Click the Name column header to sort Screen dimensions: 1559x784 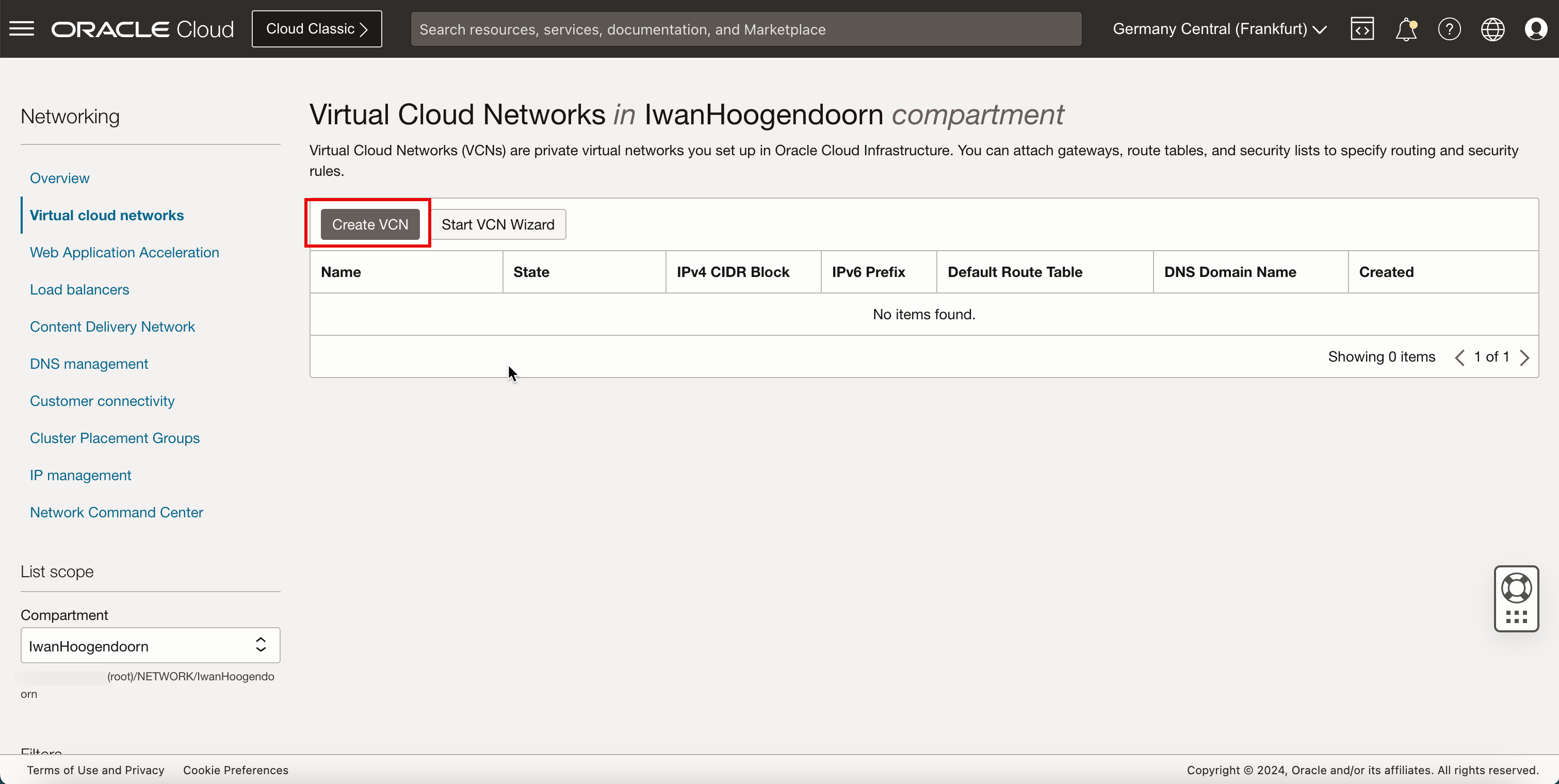[x=341, y=271]
